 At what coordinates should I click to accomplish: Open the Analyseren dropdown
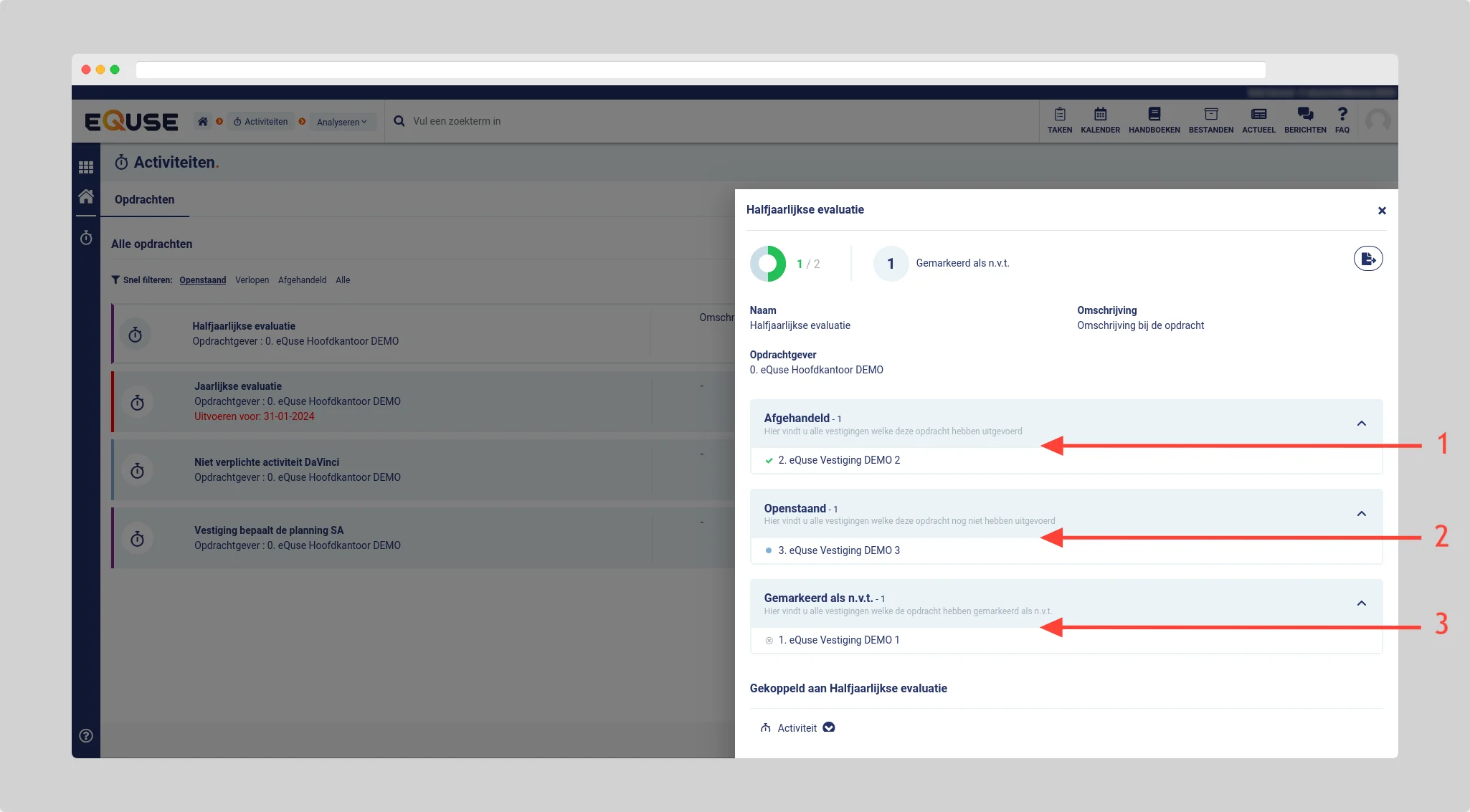[342, 122]
